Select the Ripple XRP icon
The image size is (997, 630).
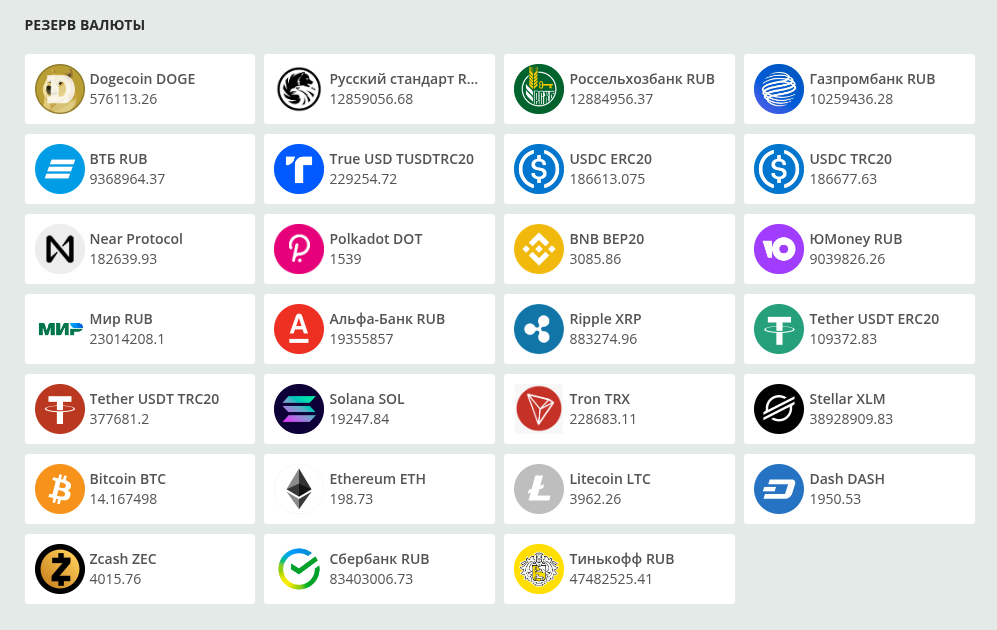click(539, 329)
